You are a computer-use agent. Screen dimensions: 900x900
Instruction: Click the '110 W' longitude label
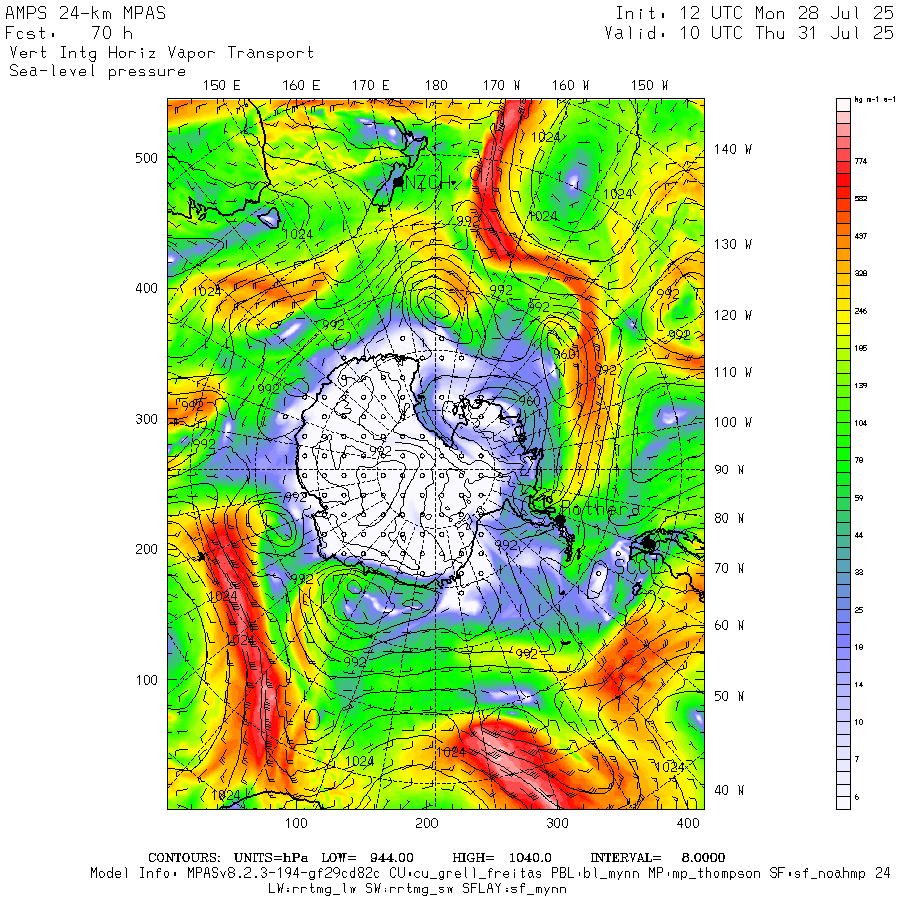coord(732,373)
